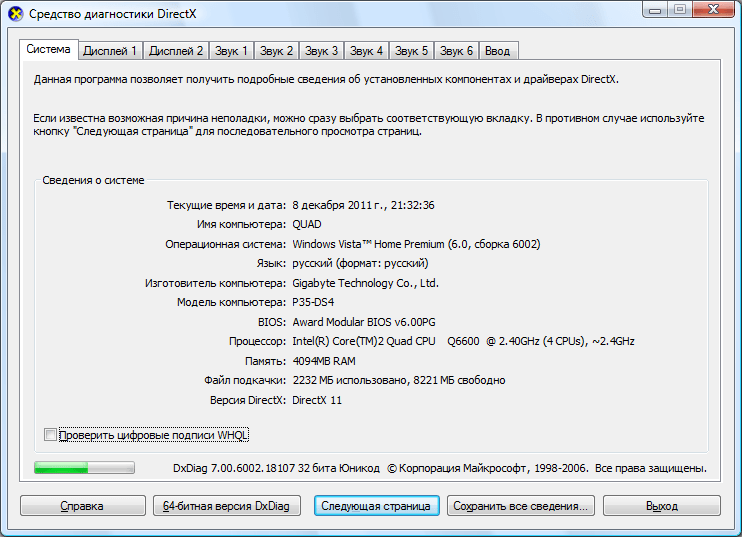
Task: Open the Дисплей 2 tab
Action: pos(176,51)
